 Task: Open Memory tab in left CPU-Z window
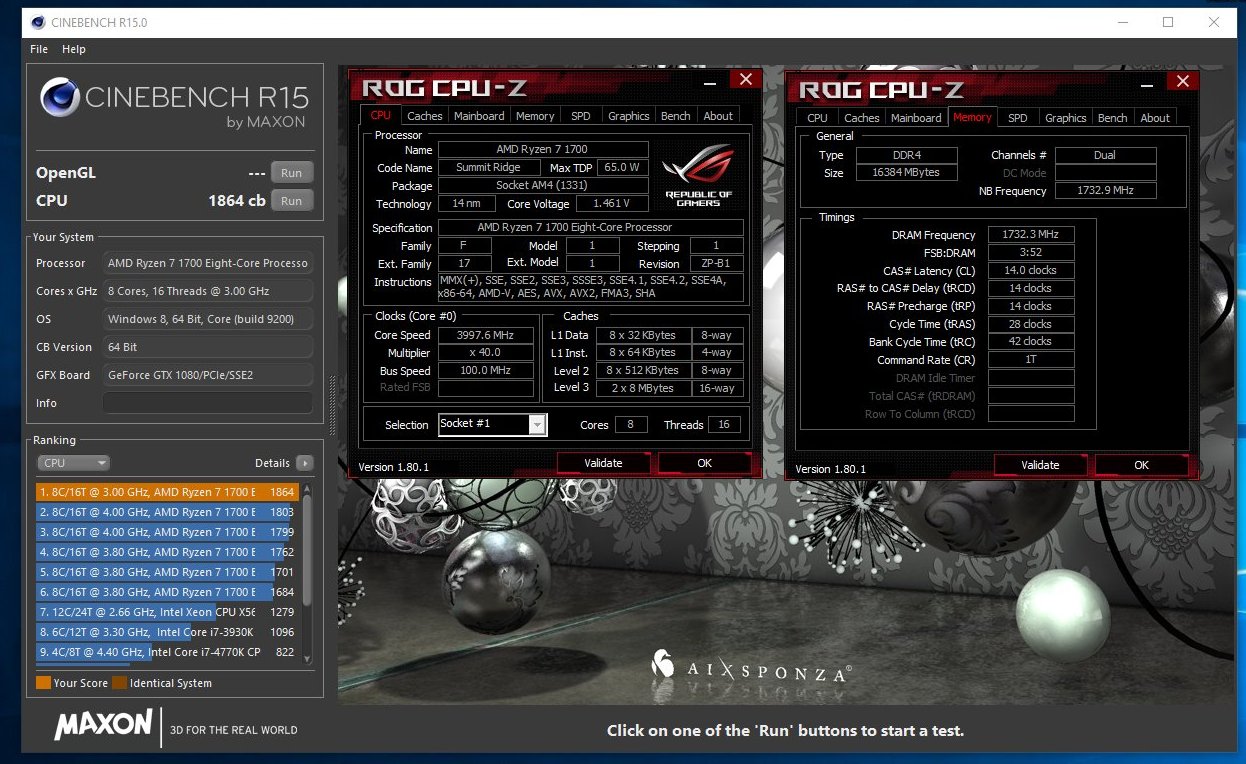(535, 116)
